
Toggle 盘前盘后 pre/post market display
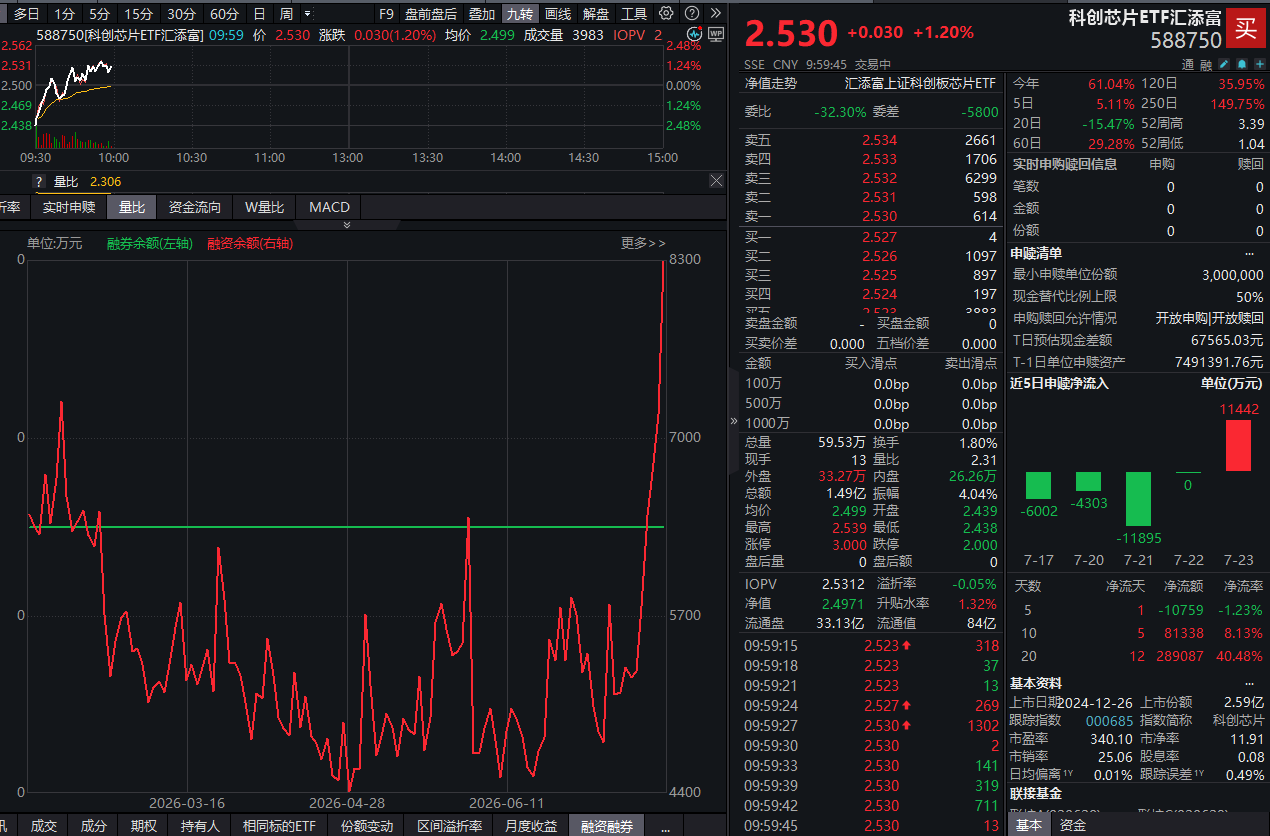pos(430,14)
